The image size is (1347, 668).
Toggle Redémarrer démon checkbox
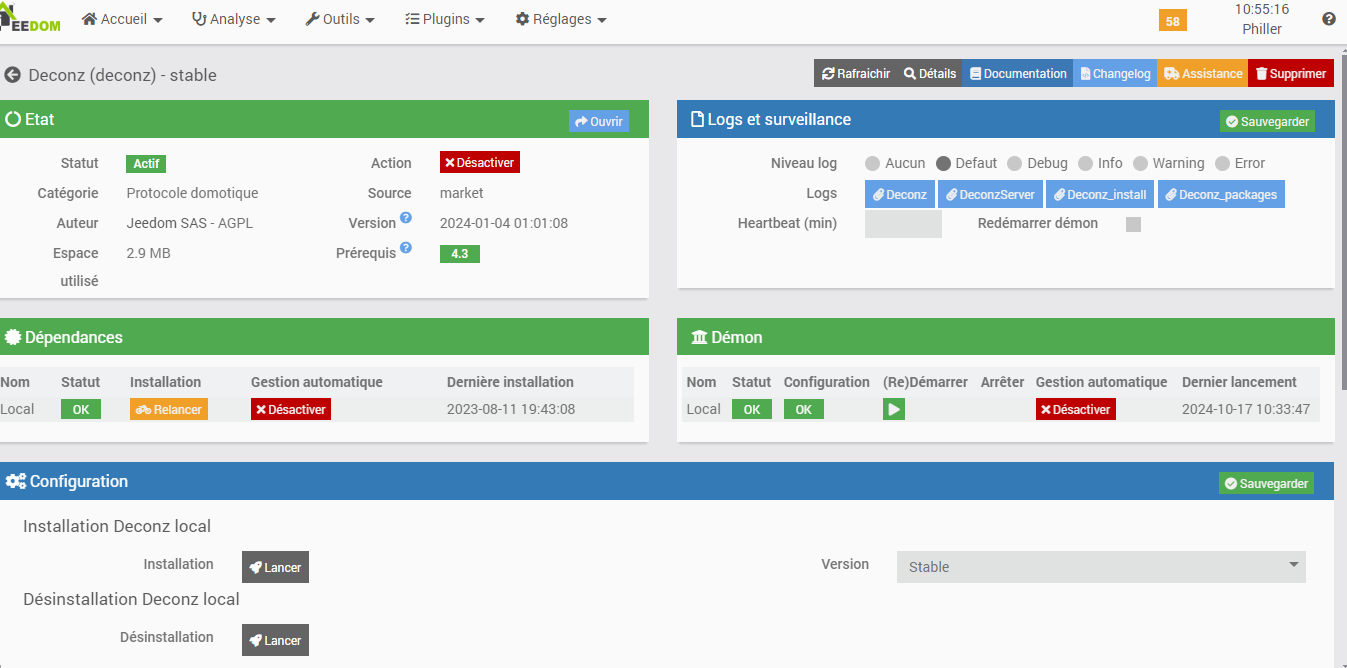(x=1133, y=224)
